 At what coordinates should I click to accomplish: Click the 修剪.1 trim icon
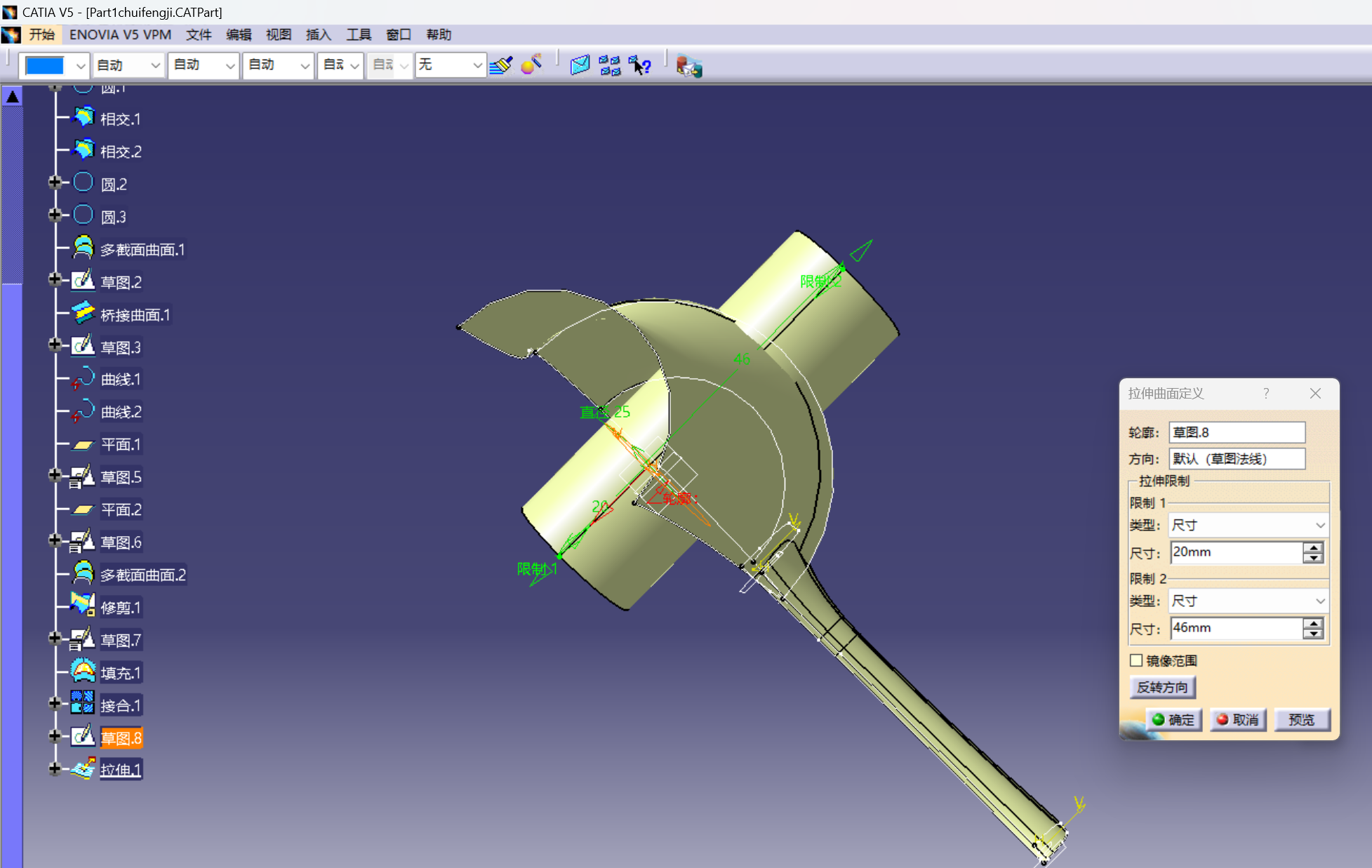84,606
